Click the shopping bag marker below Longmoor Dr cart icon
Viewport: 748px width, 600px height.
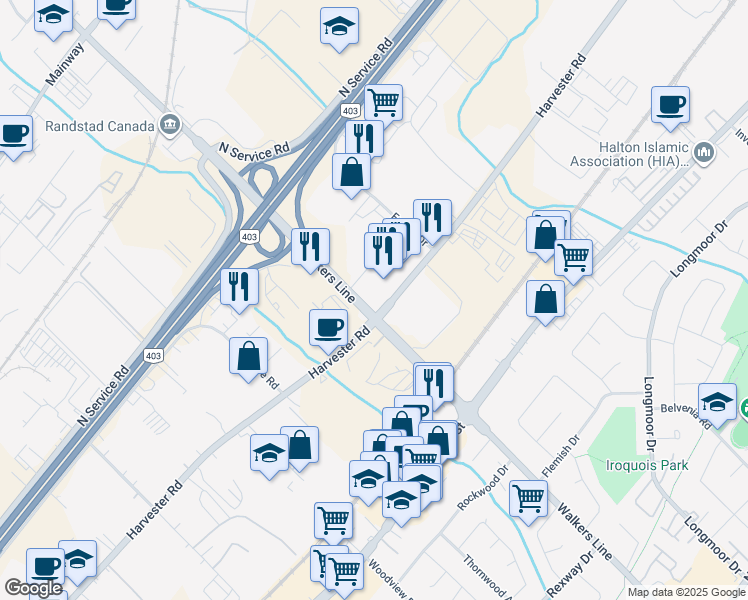click(545, 302)
